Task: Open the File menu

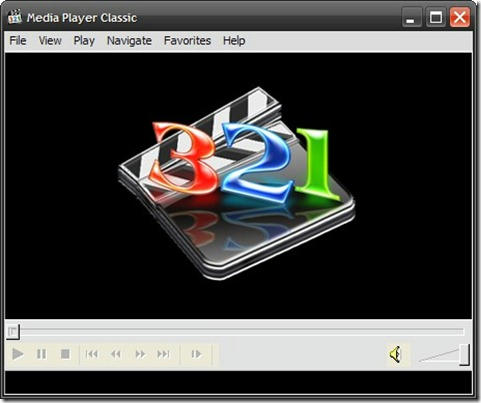Action: (x=18, y=41)
